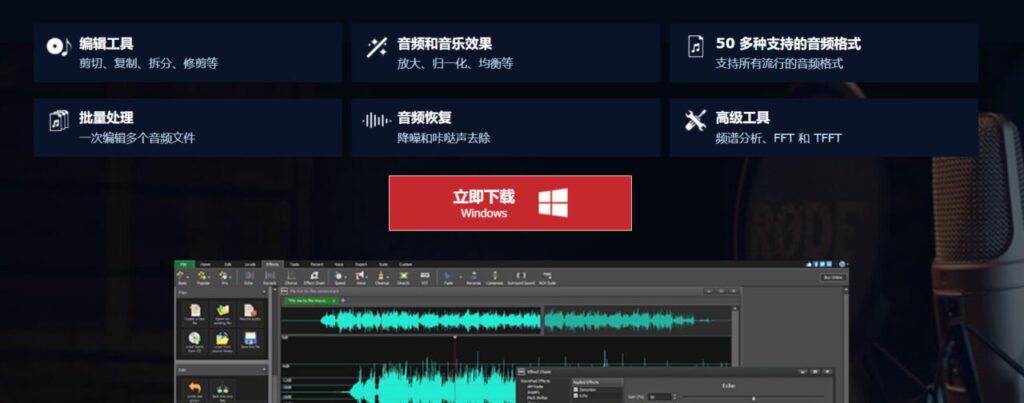Collapse the Edit panel with its arrow

pyautogui.click(x=265, y=368)
